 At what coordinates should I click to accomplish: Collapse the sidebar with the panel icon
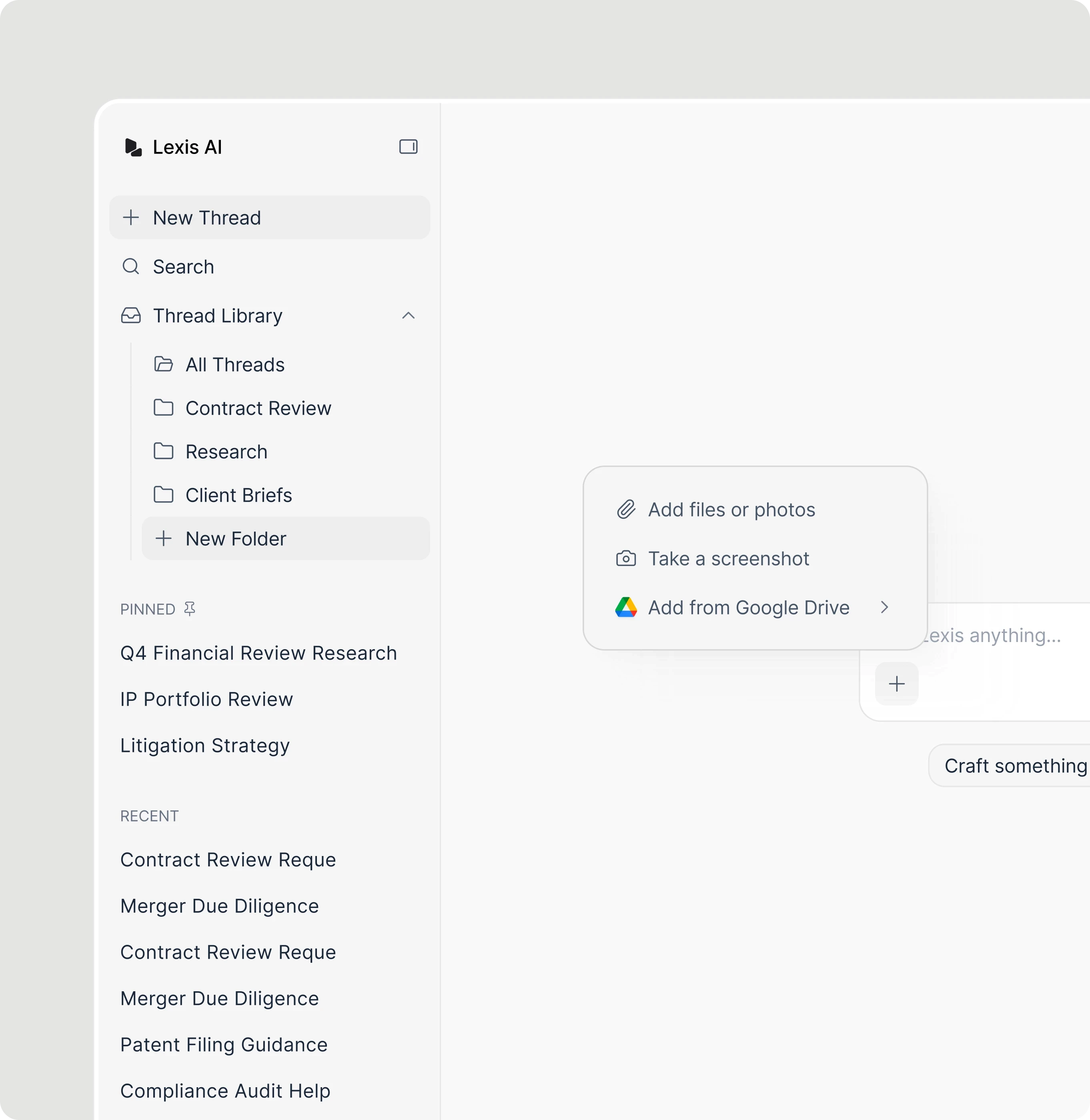coord(408,146)
